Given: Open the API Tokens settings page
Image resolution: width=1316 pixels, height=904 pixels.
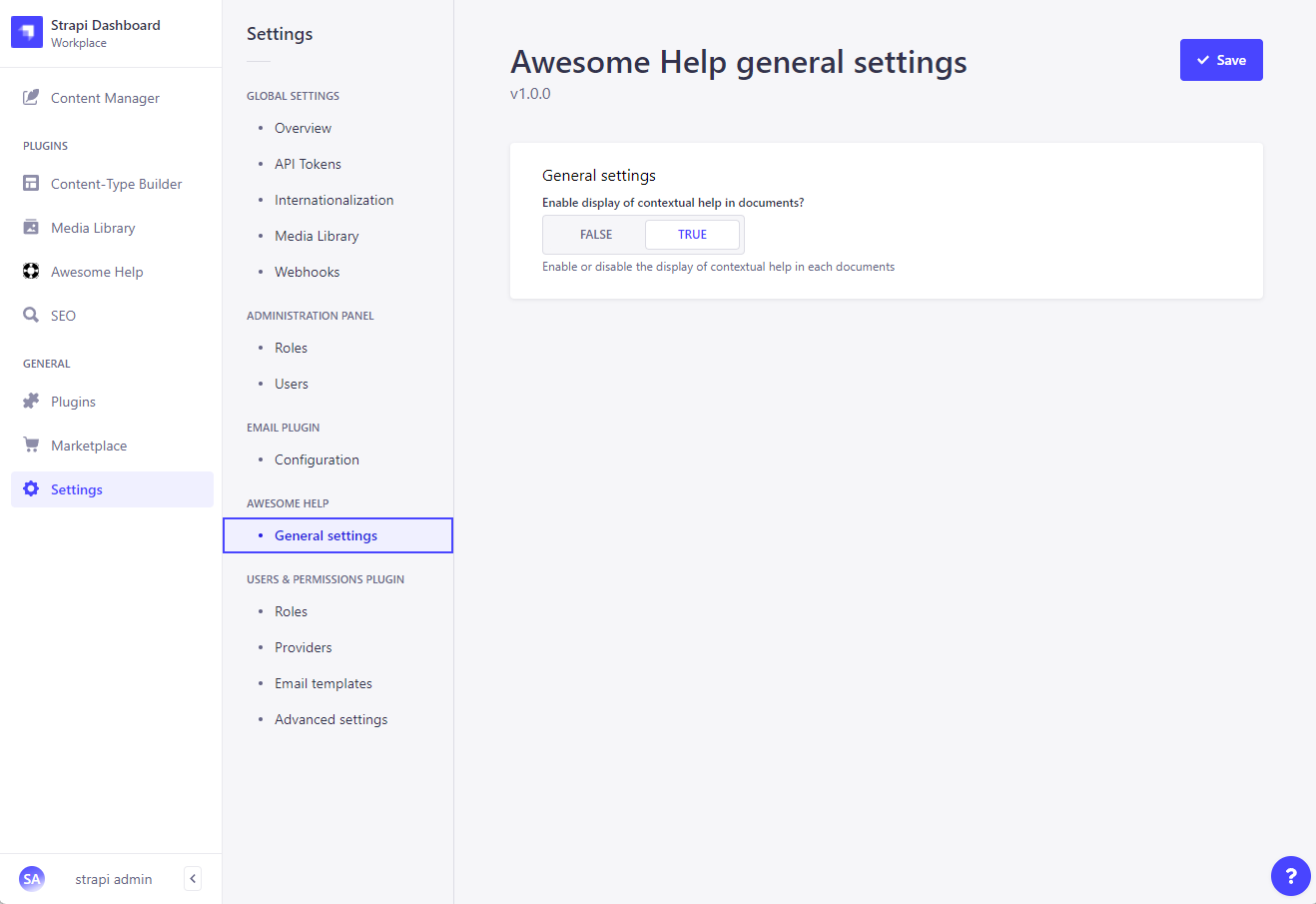Looking at the screenshot, I should tap(308, 164).
